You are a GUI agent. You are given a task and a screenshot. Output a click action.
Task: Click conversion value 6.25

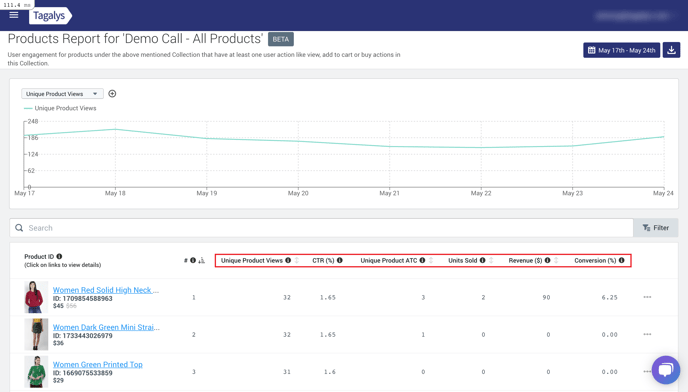tap(609, 297)
